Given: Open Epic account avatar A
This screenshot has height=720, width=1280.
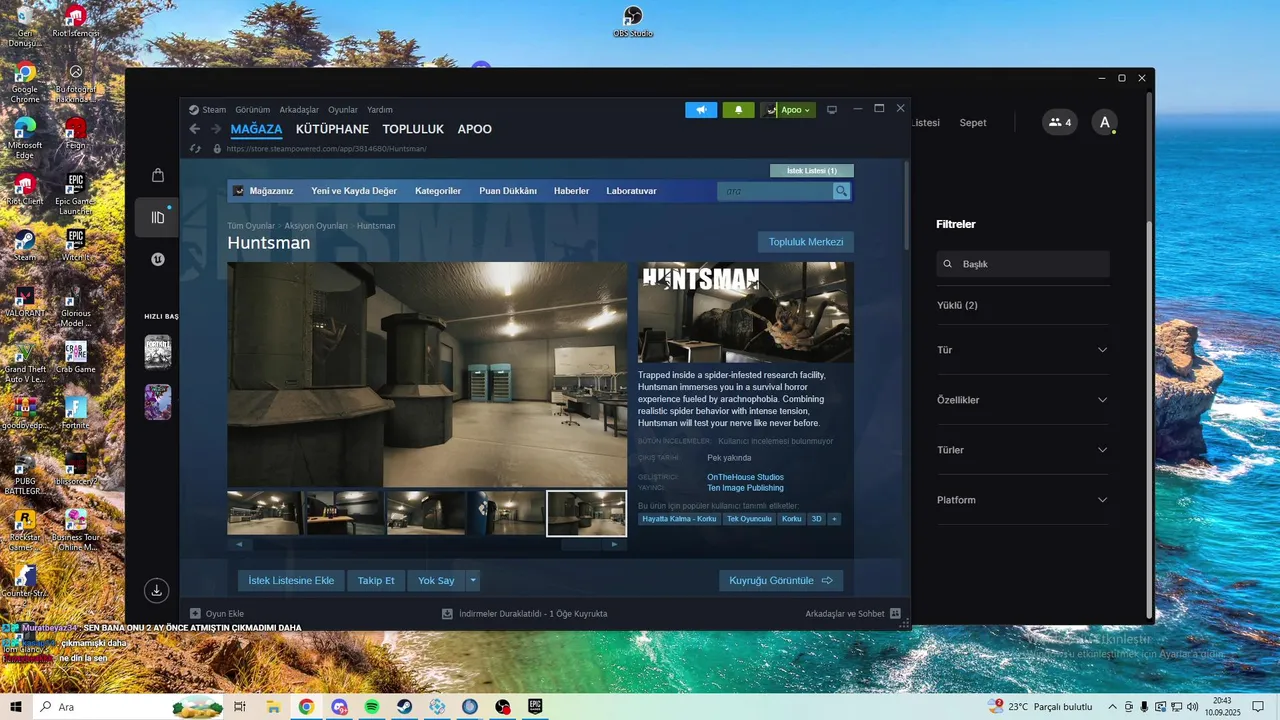Looking at the screenshot, I should (1104, 123).
